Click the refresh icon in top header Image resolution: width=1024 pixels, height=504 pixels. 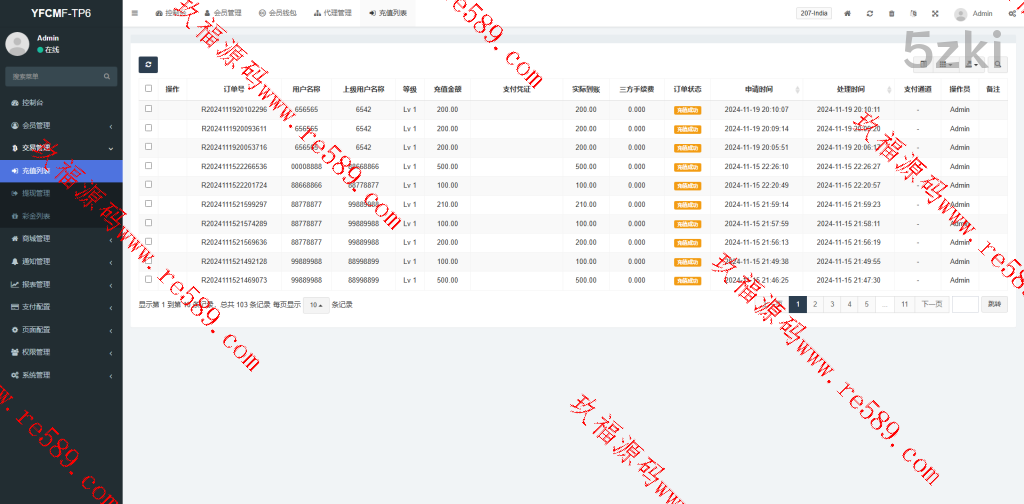[870, 13]
